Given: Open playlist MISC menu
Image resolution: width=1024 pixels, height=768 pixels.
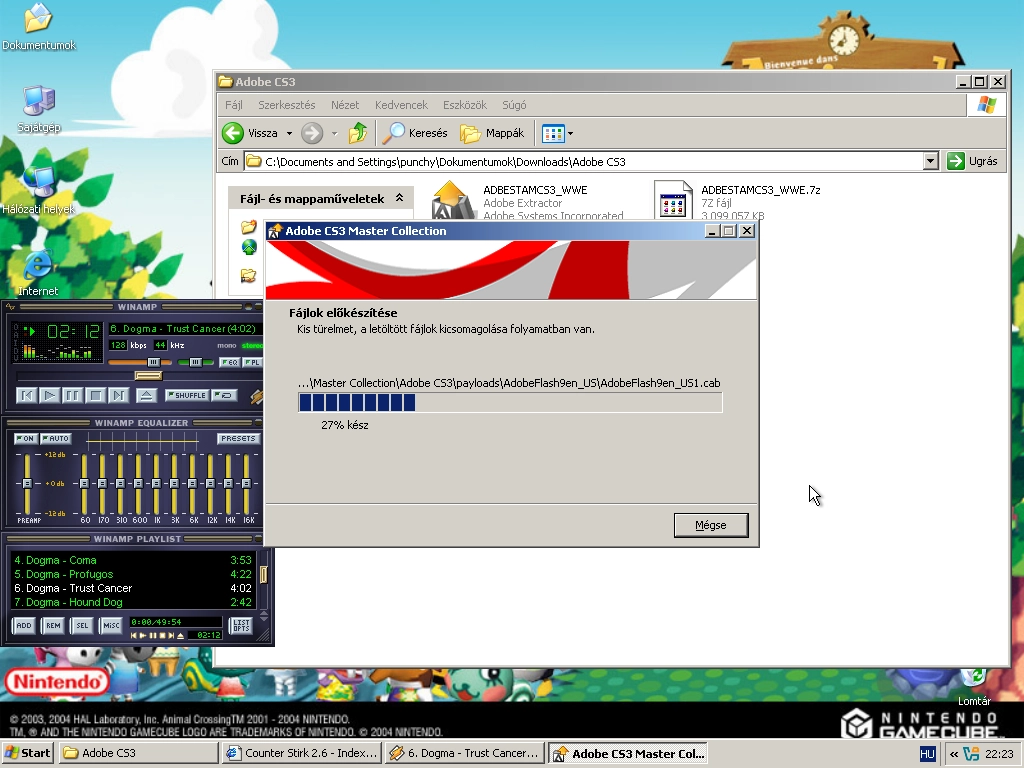Looking at the screenshot, I should [111, 626].
